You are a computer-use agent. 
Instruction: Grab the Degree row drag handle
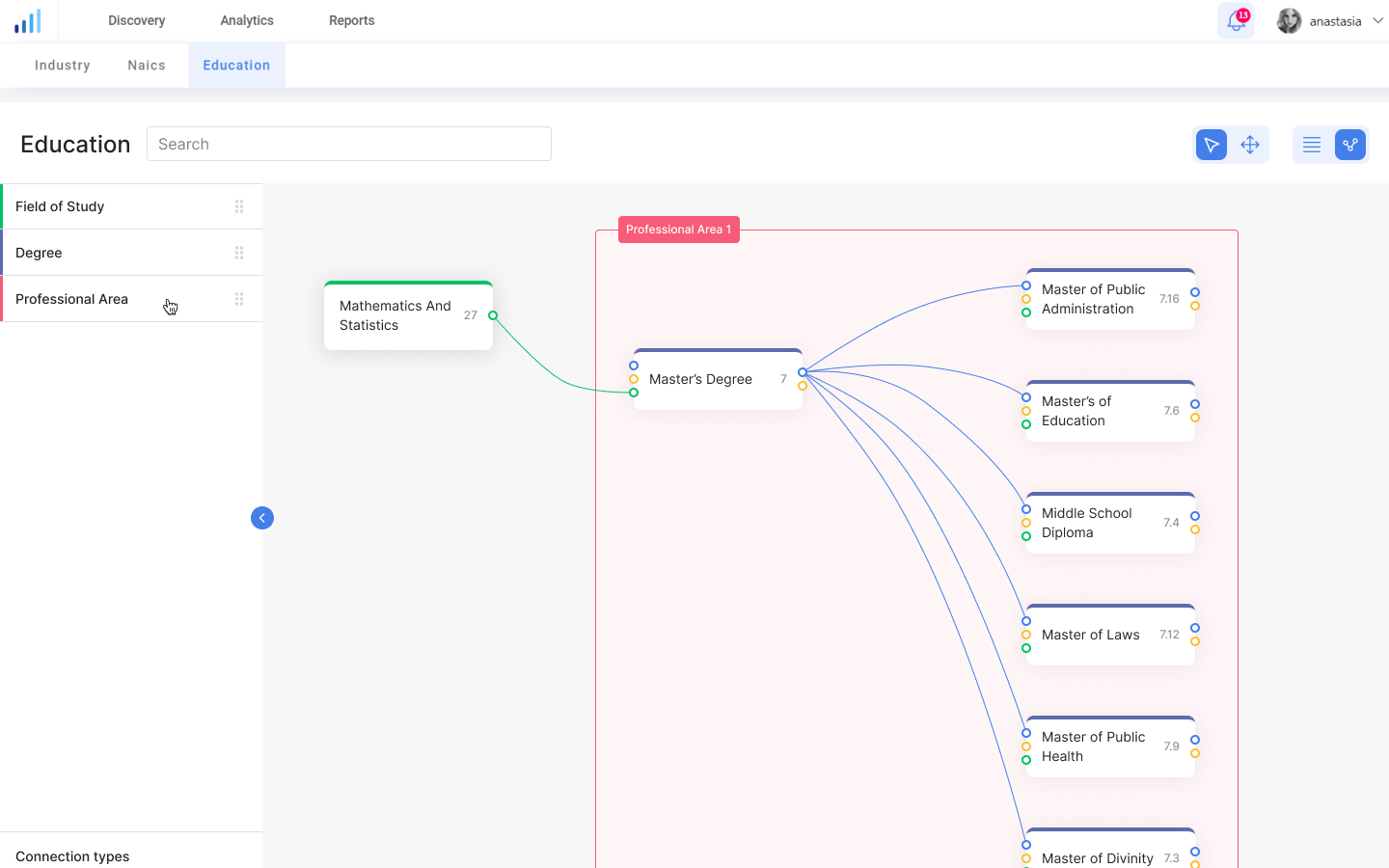click(239, 253)
